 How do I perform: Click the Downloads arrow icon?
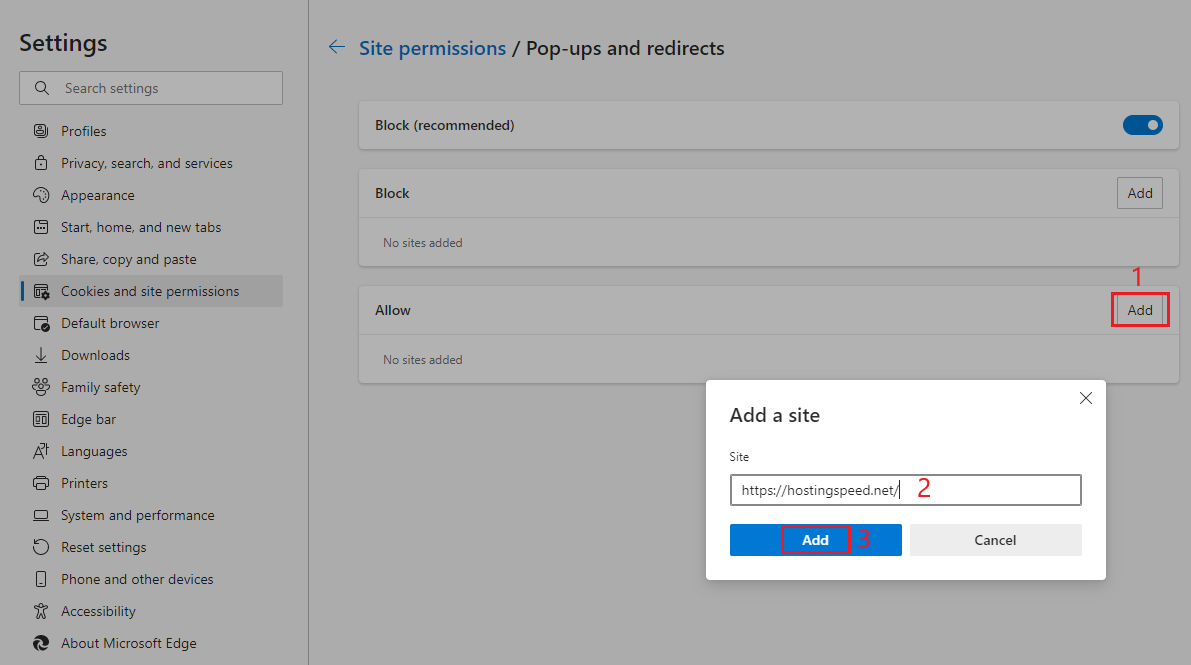41,355
